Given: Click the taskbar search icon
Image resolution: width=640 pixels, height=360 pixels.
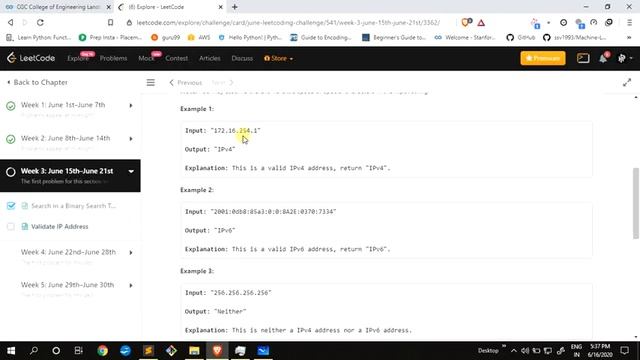Looking at the screenshot, I should point(34,351).
